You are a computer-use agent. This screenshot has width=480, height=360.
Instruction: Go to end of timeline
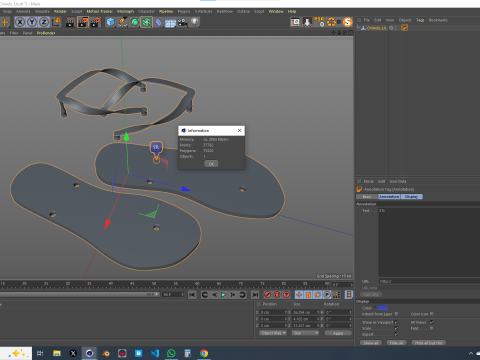[255, 295]
